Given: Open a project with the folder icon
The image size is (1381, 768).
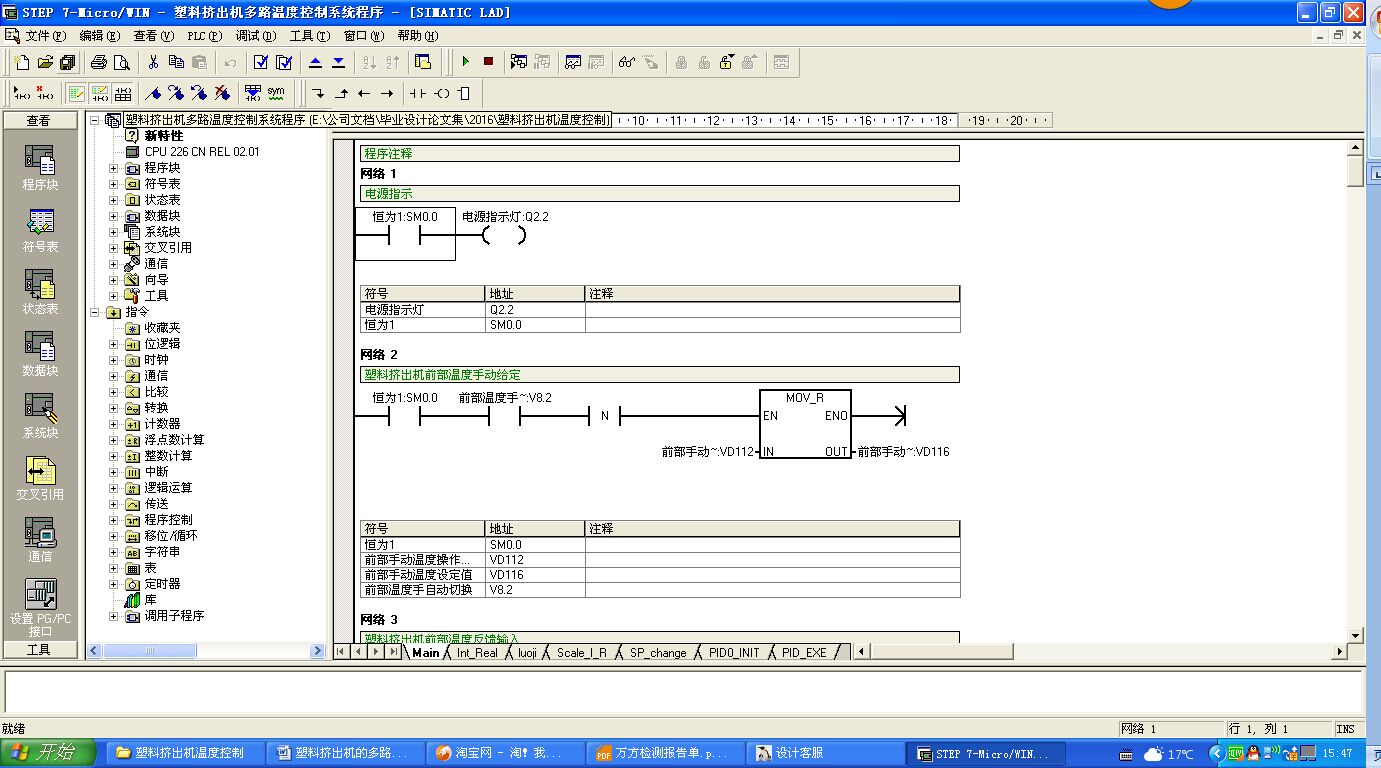Looking at the screenshot, I should [x=45, y=62].
